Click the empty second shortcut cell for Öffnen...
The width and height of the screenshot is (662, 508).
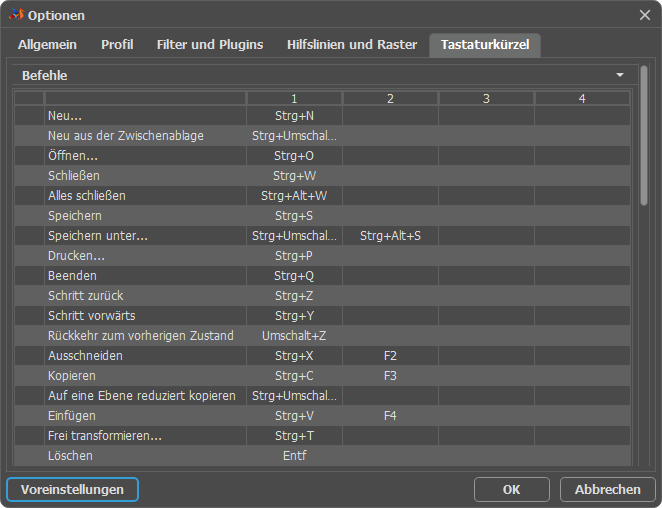point(390,156)
